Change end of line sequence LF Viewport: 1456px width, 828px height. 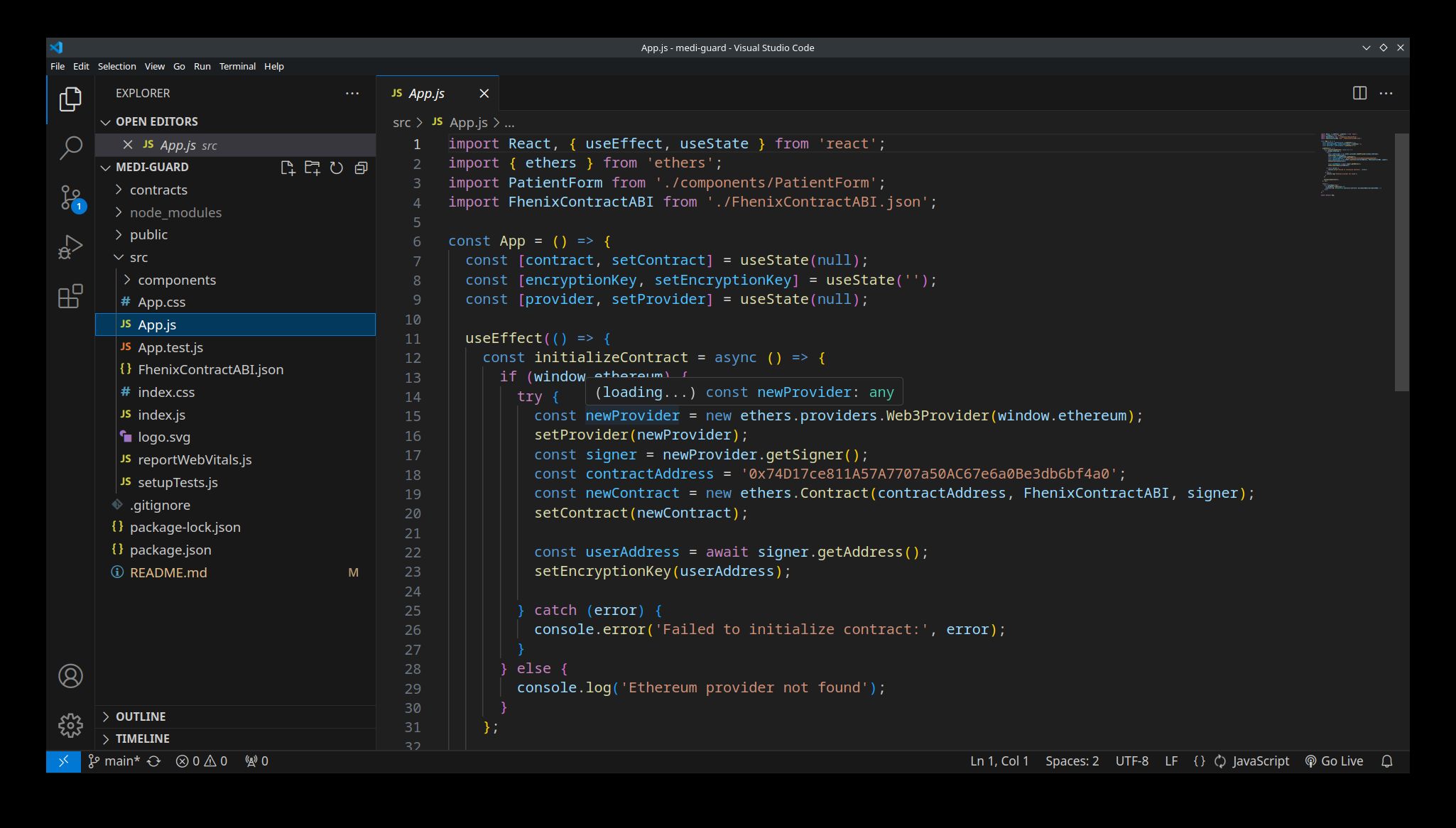[1171, 761]
